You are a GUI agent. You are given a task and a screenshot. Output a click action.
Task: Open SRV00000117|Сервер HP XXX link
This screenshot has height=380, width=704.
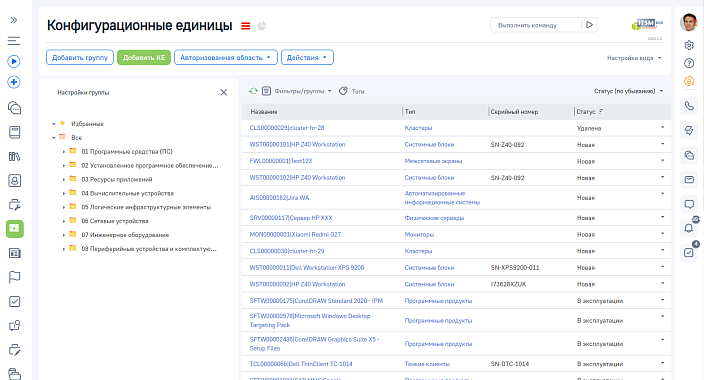[291, 218]
